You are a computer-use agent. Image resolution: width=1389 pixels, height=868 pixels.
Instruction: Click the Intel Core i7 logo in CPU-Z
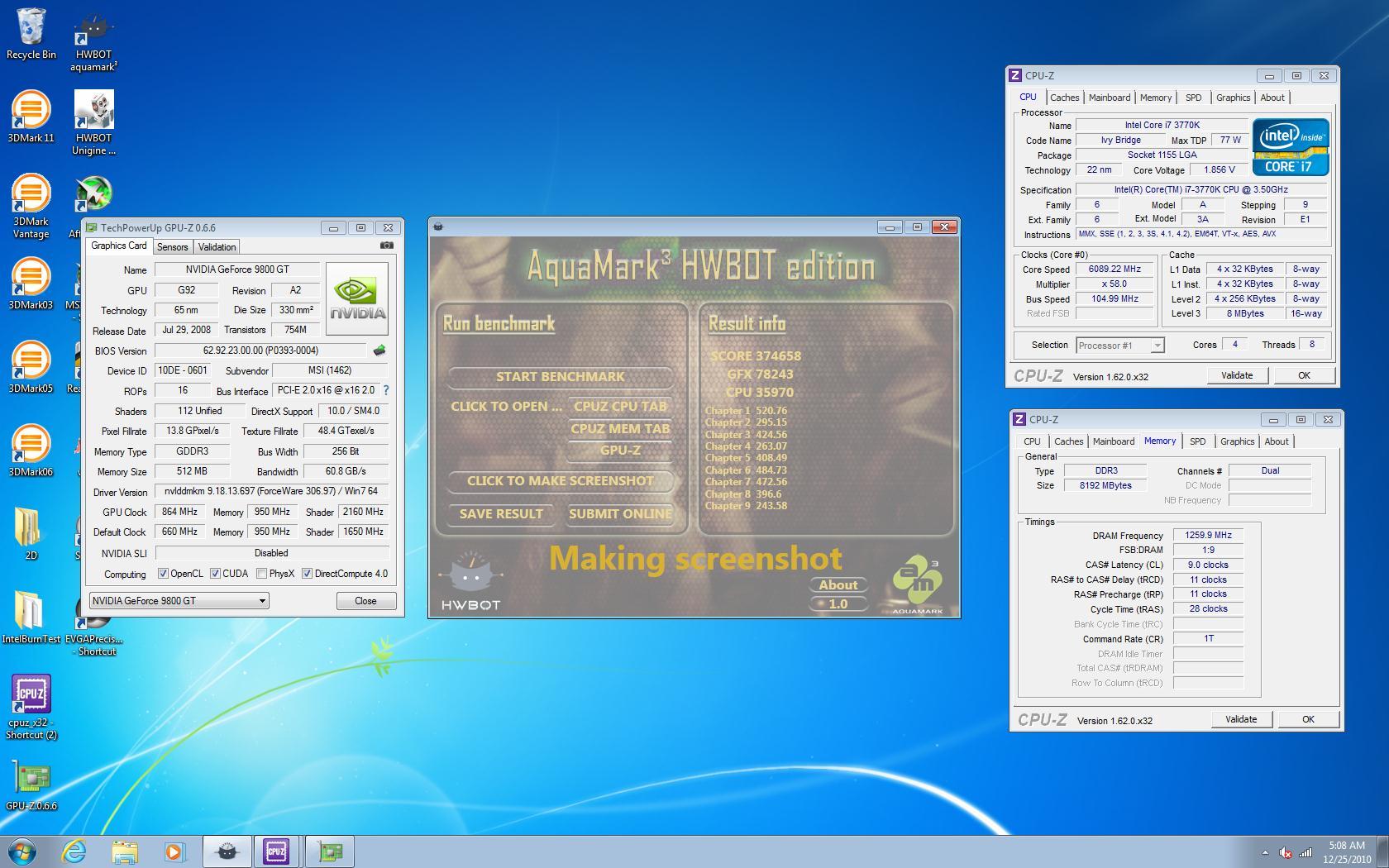(x=1290, y=147)
